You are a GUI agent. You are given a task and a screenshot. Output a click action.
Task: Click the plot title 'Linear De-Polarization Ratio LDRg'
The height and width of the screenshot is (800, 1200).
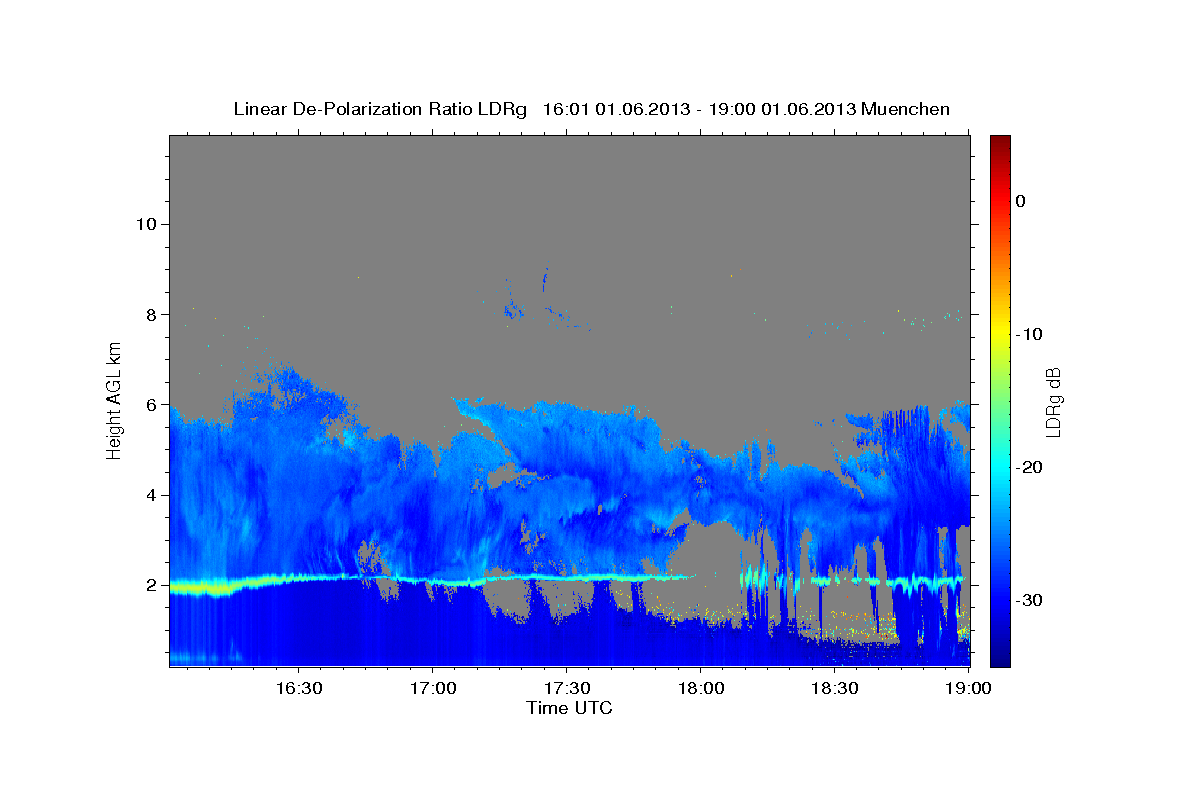380,109
